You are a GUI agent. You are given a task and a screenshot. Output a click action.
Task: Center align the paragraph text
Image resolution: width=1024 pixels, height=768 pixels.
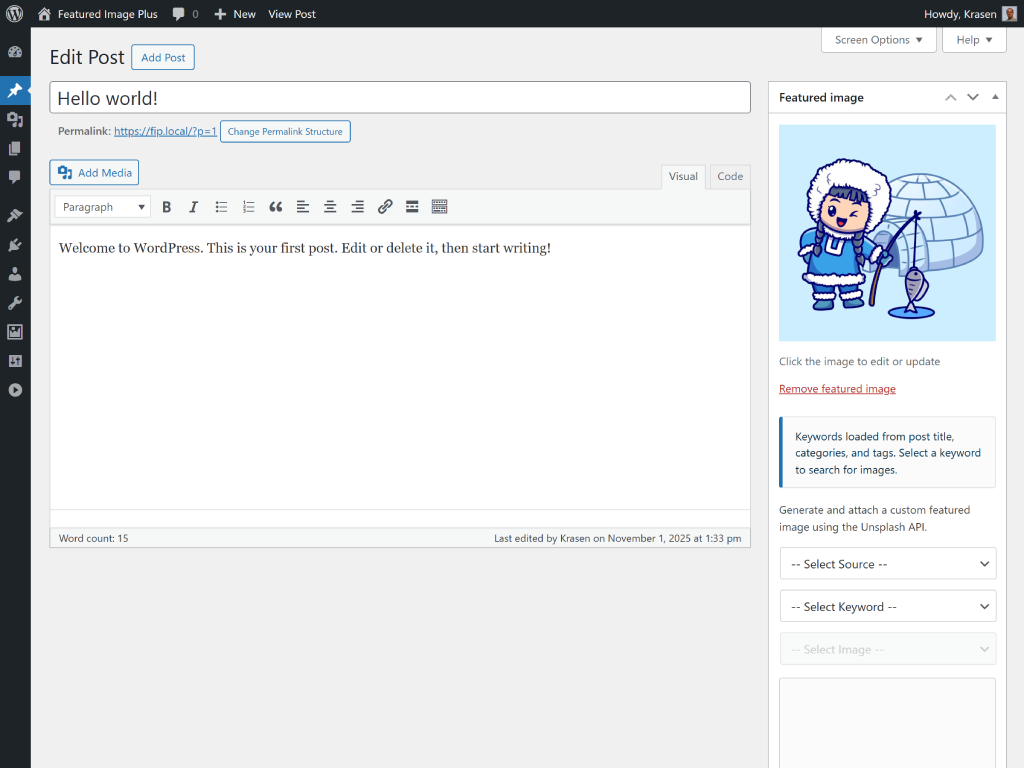(x=330, y=207)
